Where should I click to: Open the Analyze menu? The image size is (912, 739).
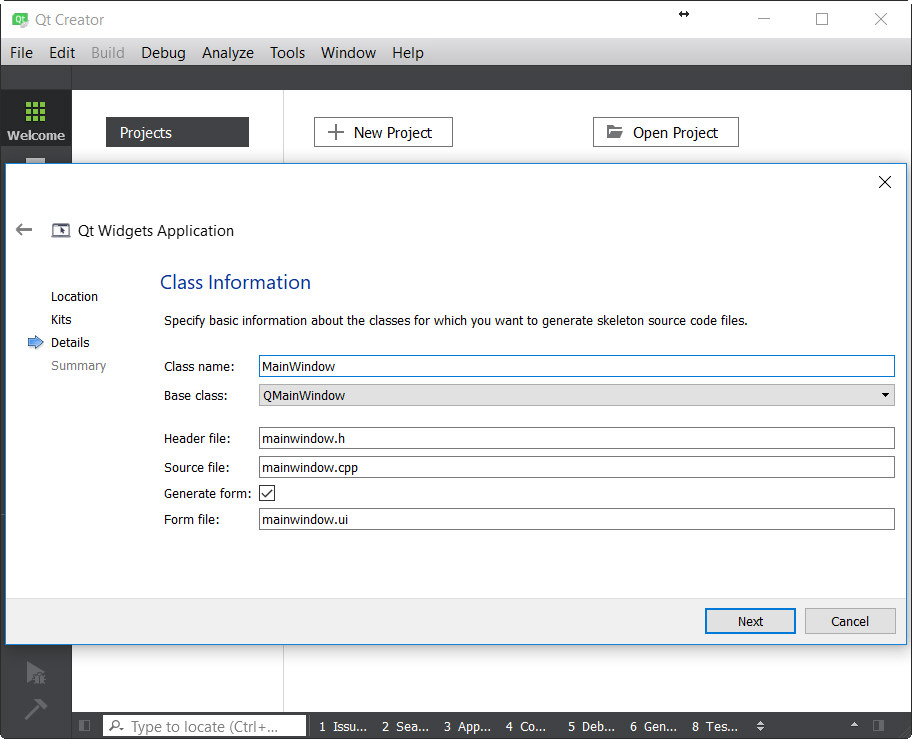pos(227,53)
